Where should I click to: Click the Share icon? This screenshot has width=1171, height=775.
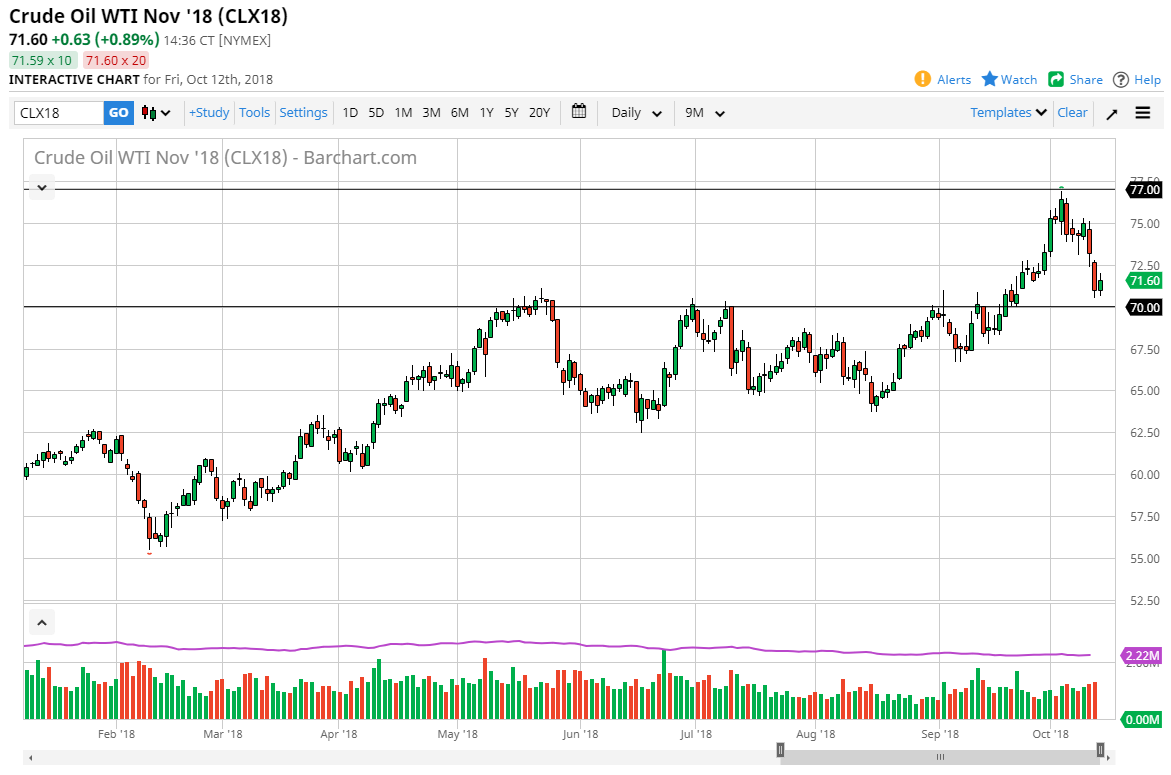1056,79
